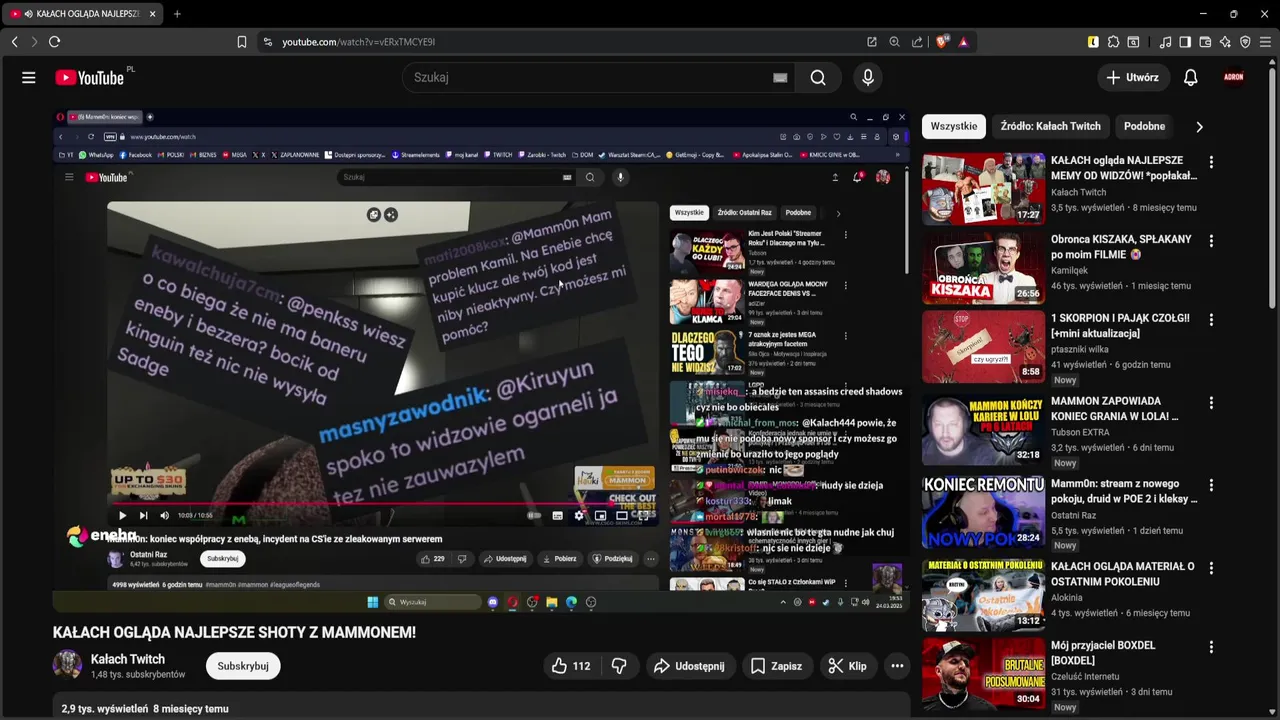The image size is (1280, 720).
Task: Toggle the browser sidebar panel
Action: [x=1185, y=42]
